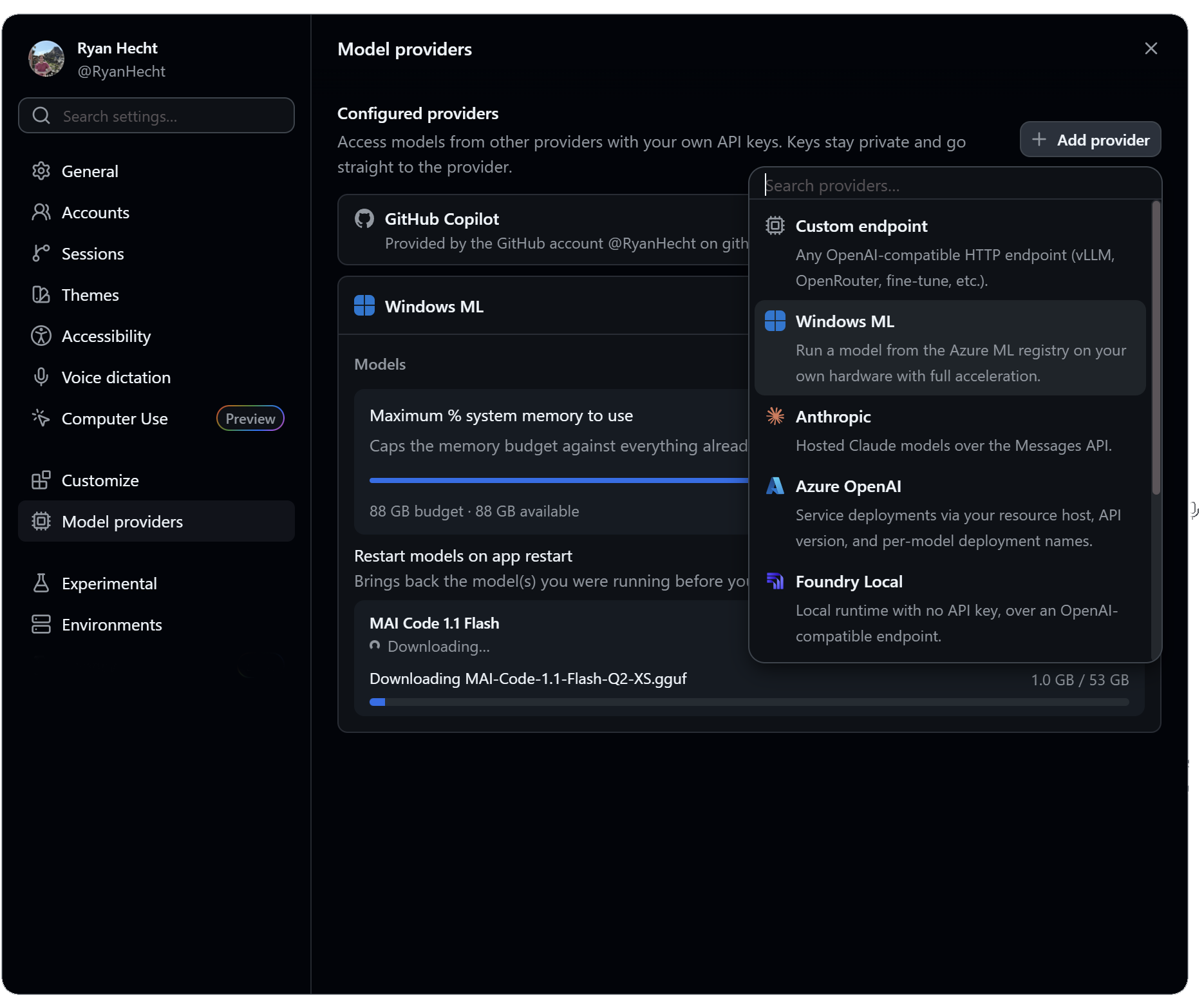The image size is (1204, 1006).
Task: Open Accounts settings
Action: 156,213
